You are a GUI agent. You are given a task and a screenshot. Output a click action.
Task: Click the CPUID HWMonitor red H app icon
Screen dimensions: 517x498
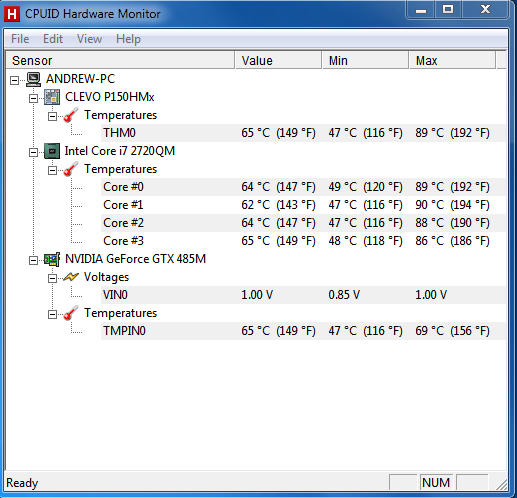12,14
